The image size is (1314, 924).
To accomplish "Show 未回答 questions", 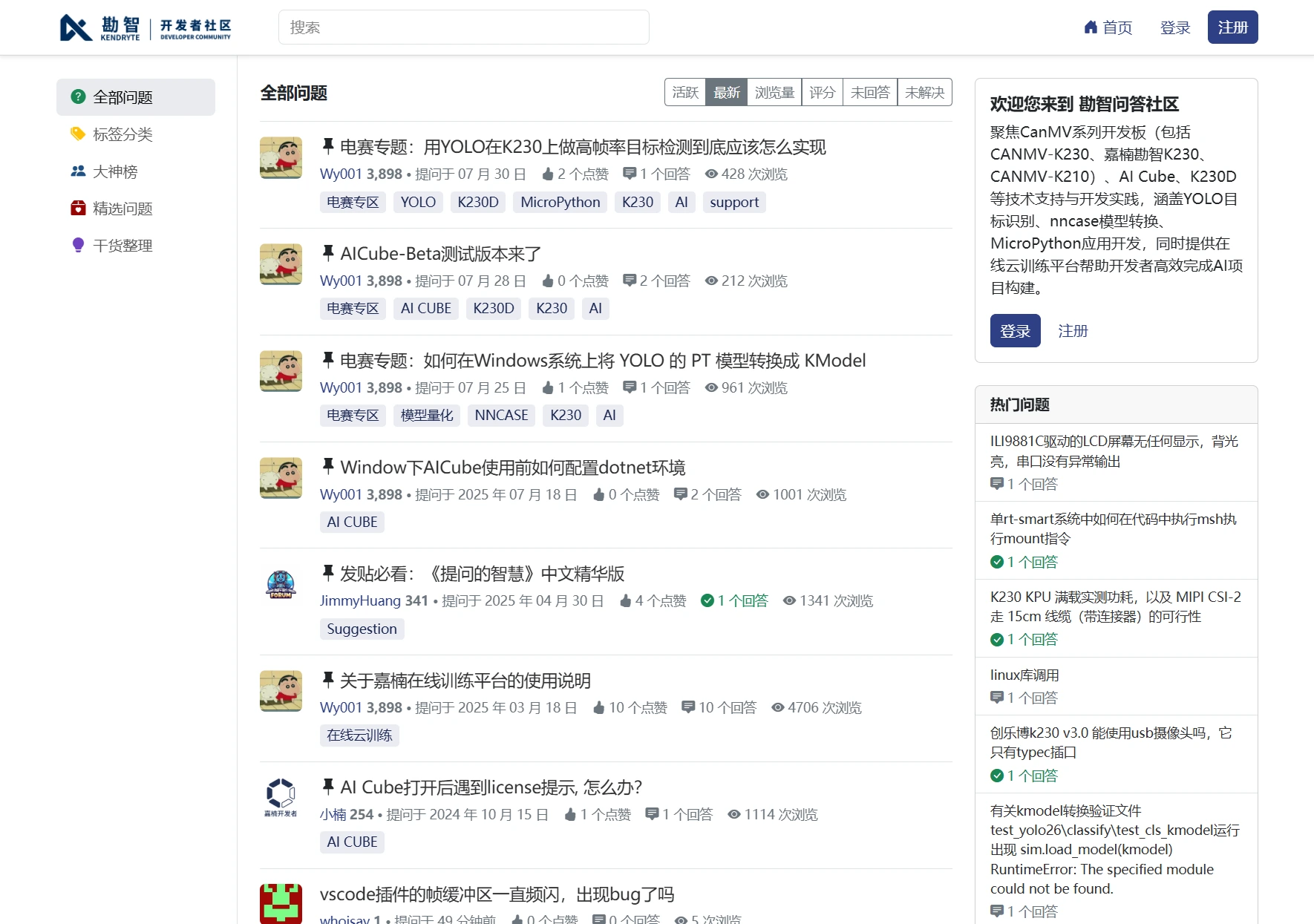I will [870, 92].
